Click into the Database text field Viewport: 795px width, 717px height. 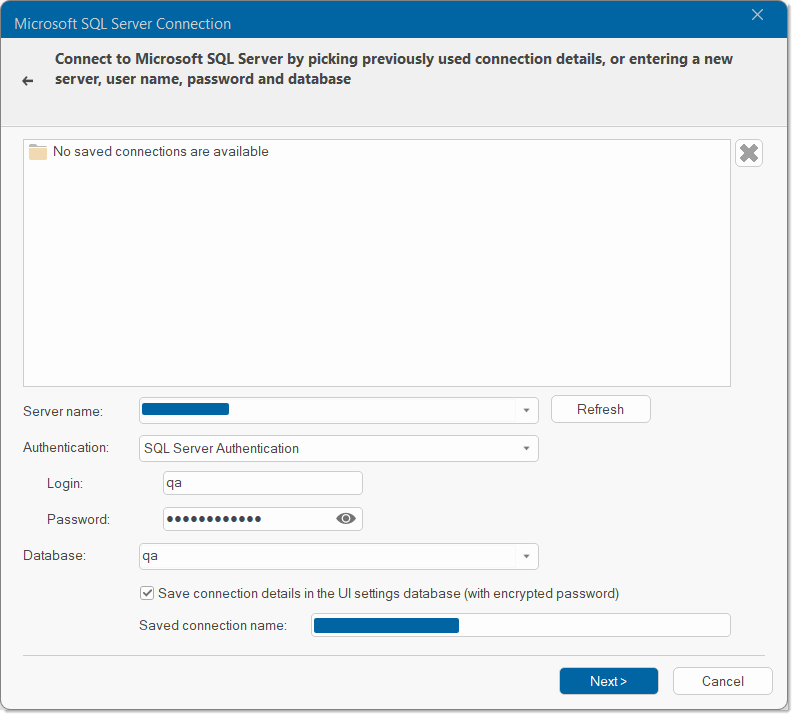tap(329, 558)
